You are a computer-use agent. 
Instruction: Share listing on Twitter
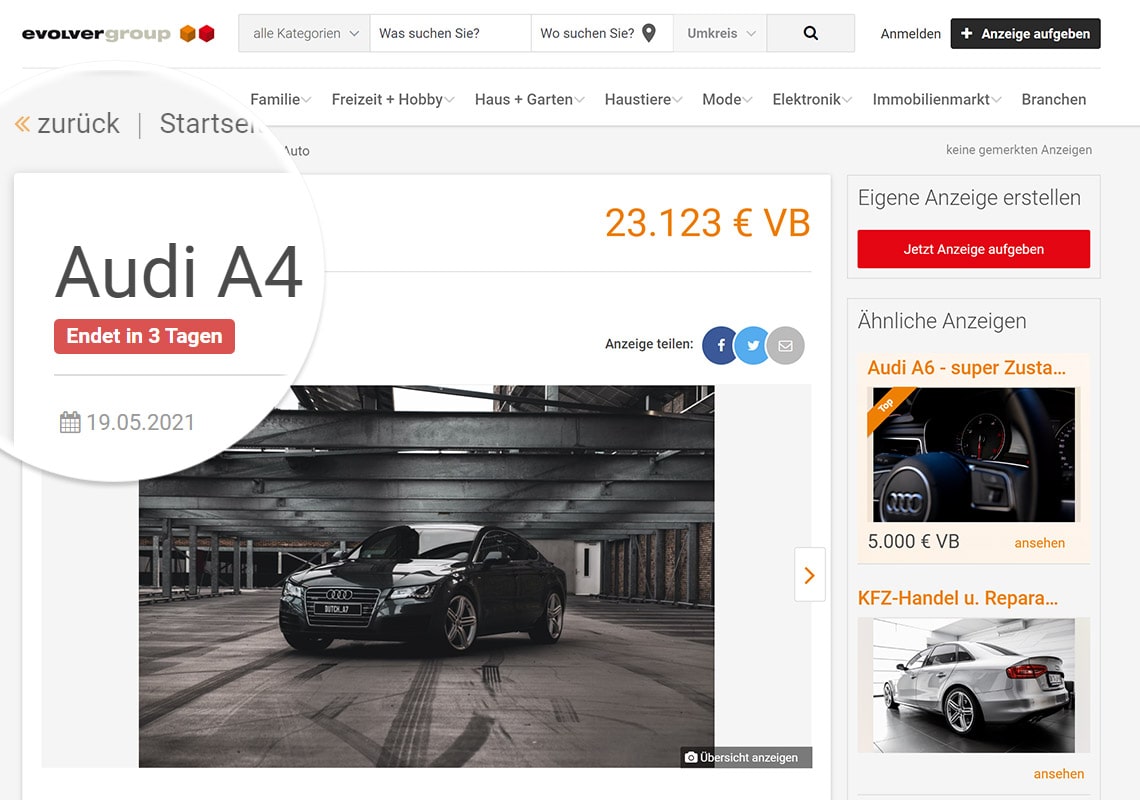pos(752,345)
